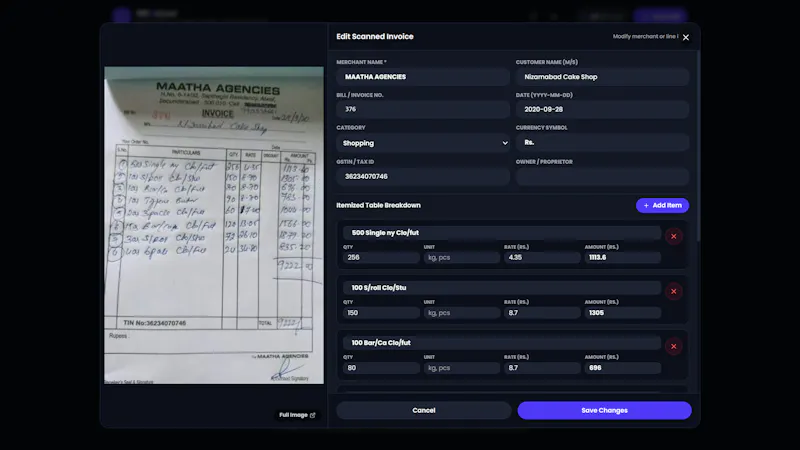This screenshot has height=450, width=800.
Task: Edit rate 8.7 of the 100 Bar/Ca item
Action: [542, 368]
